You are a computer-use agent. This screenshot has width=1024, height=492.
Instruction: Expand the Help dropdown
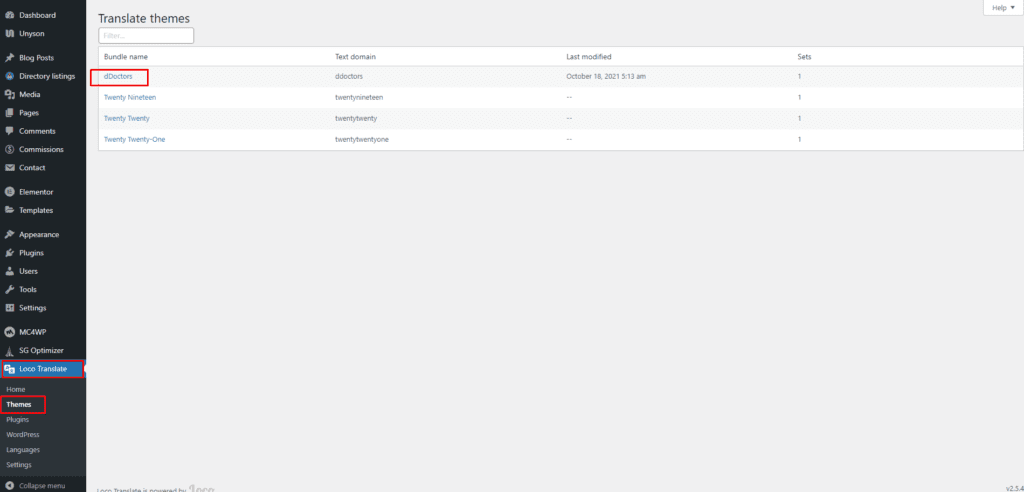(x=1001, y=8)
